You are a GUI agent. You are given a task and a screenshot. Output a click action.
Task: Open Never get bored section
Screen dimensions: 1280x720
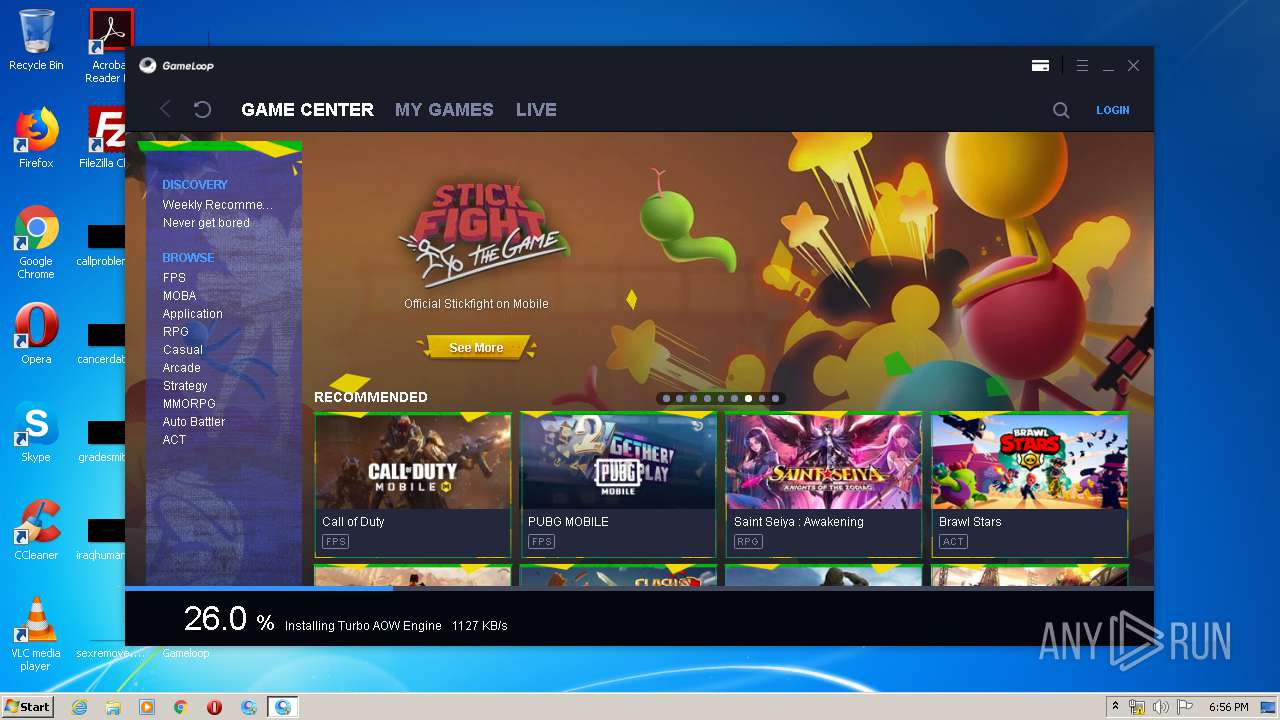tap(206, 223)
